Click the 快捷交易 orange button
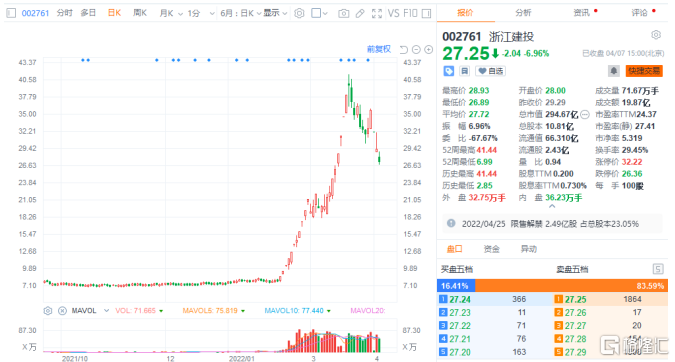This screenshot has width=675, height=362. click(x=644, y=71)
